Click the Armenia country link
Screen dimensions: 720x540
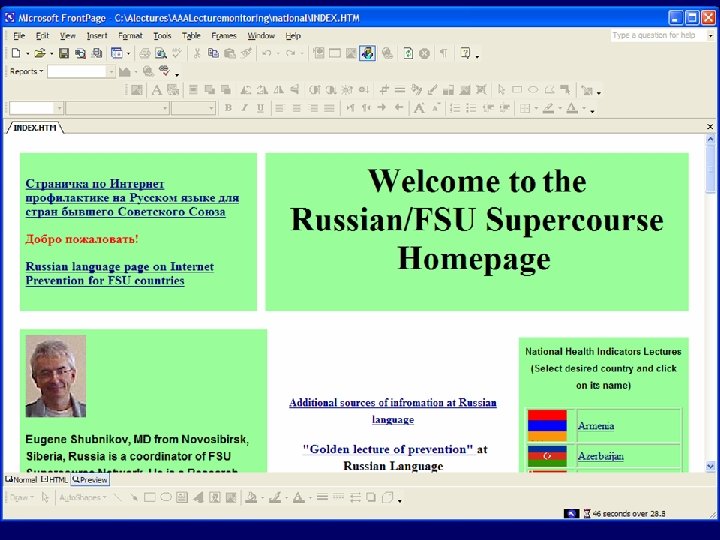[x=596, y=426]
